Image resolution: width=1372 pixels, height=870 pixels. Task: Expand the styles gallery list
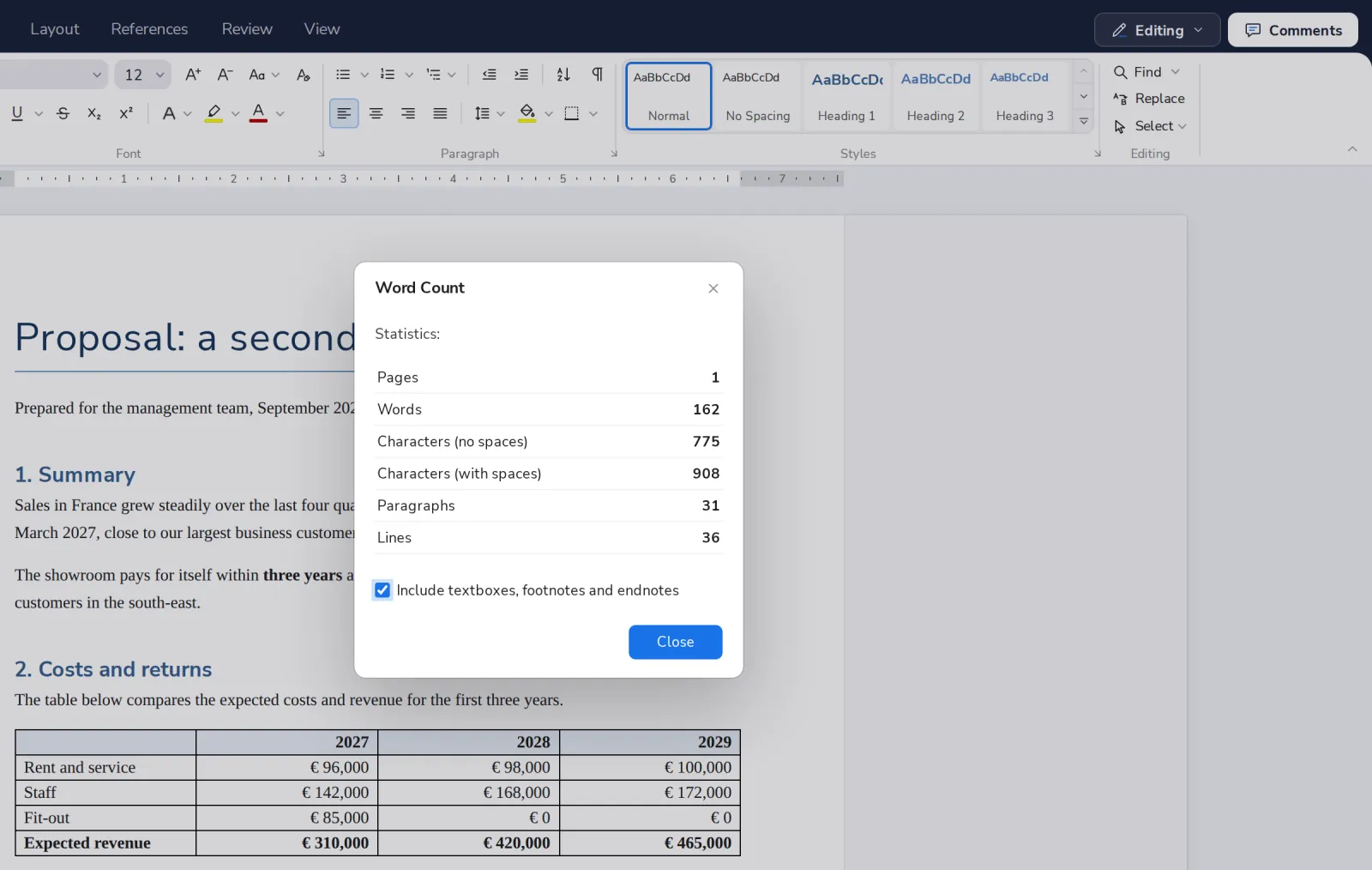click(1084, 121)
